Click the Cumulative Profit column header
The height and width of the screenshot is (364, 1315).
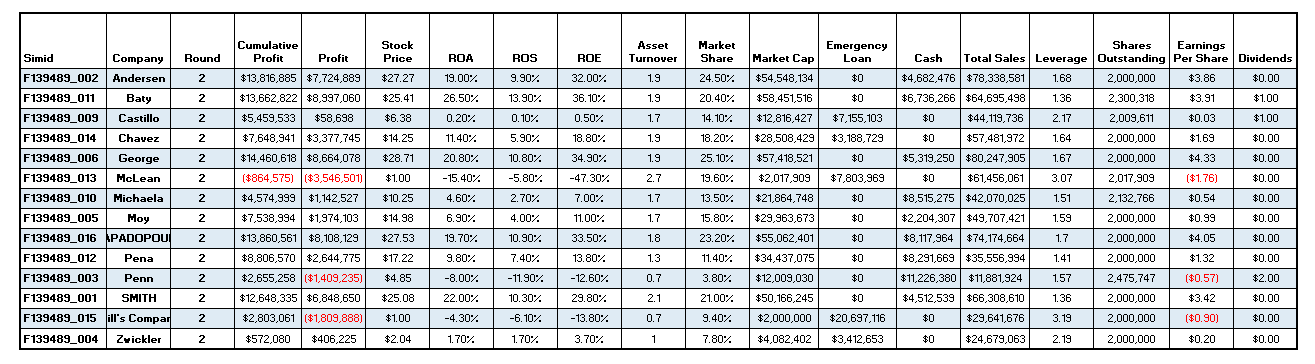point(268,52)
